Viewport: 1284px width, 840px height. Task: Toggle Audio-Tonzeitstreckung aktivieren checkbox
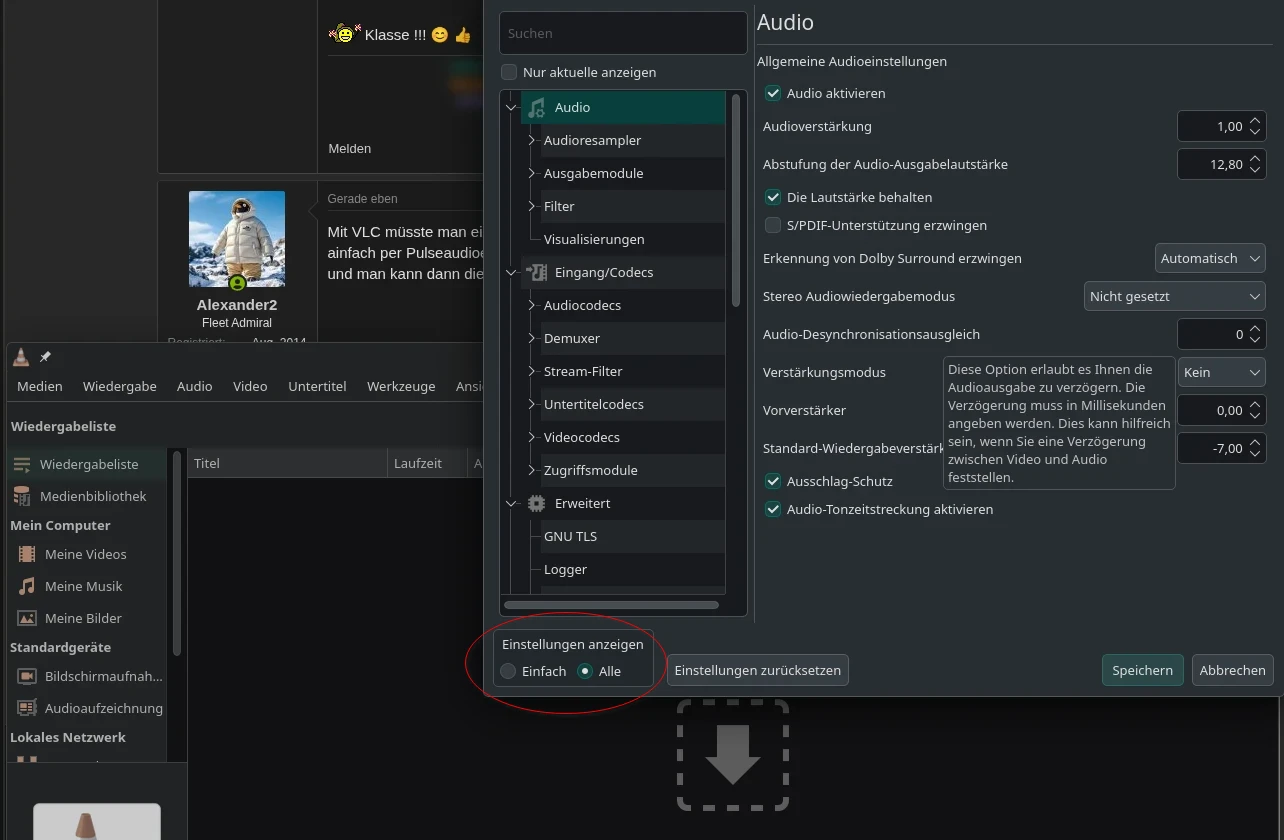coord(773,509)
